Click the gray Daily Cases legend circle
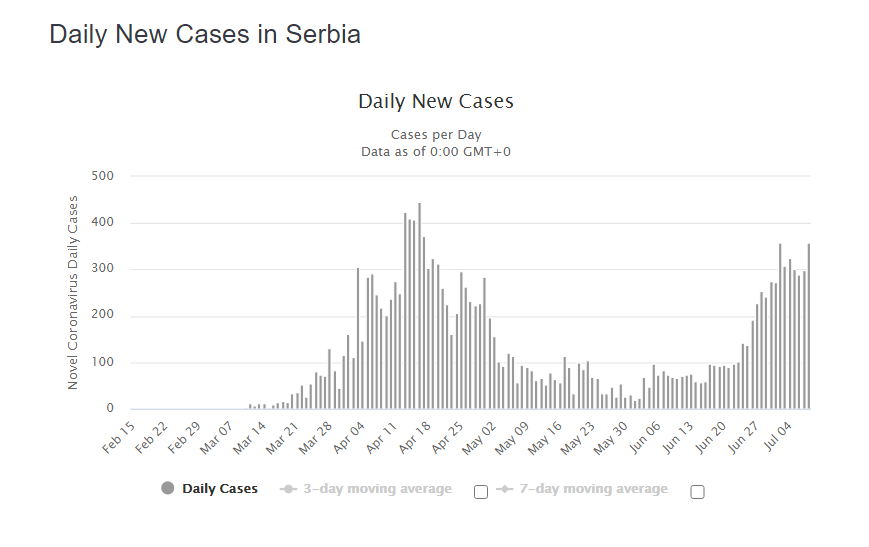The image size is (869, 547). [167, 489]
